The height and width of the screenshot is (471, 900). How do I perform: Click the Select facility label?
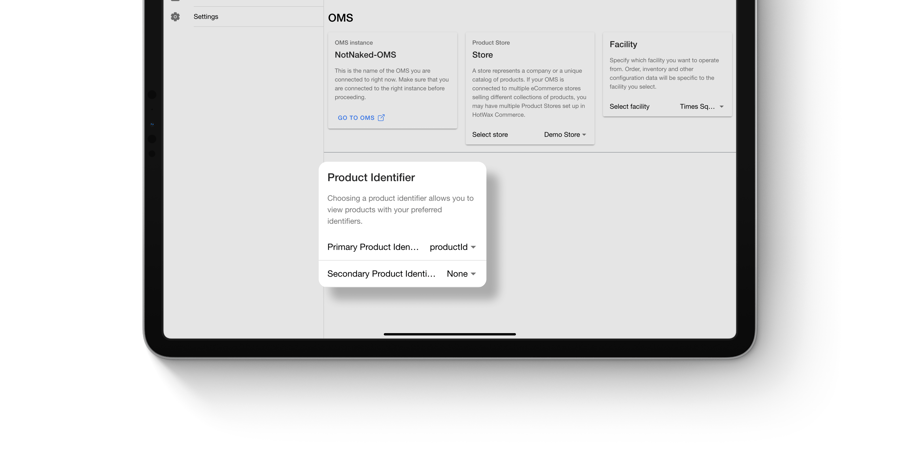pos(629,107)
